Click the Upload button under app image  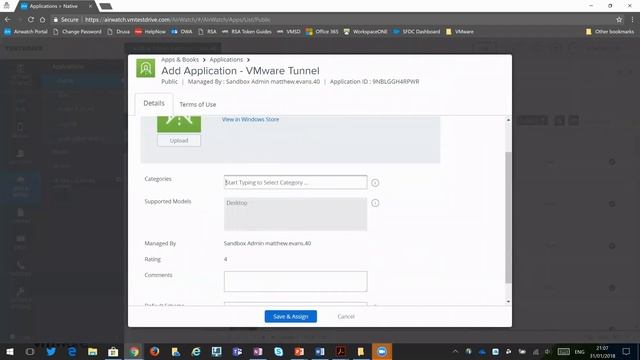[179, 140]
